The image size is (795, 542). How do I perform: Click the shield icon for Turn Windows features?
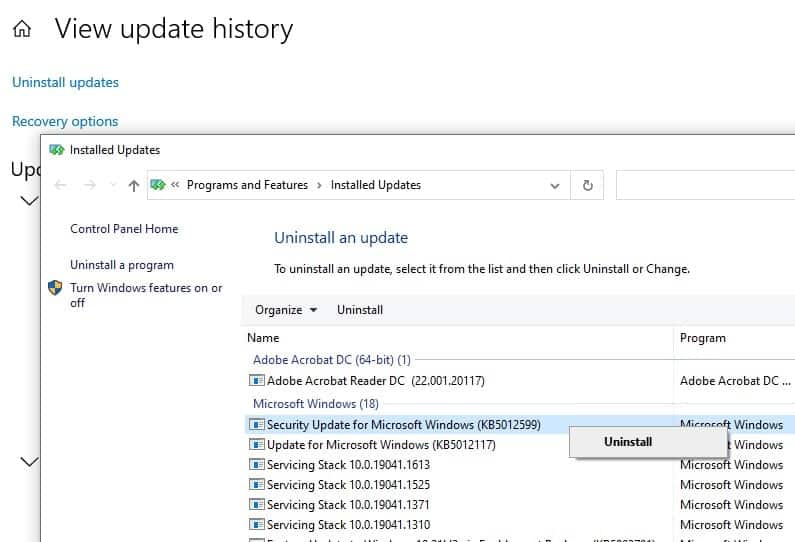pos(55,288)
